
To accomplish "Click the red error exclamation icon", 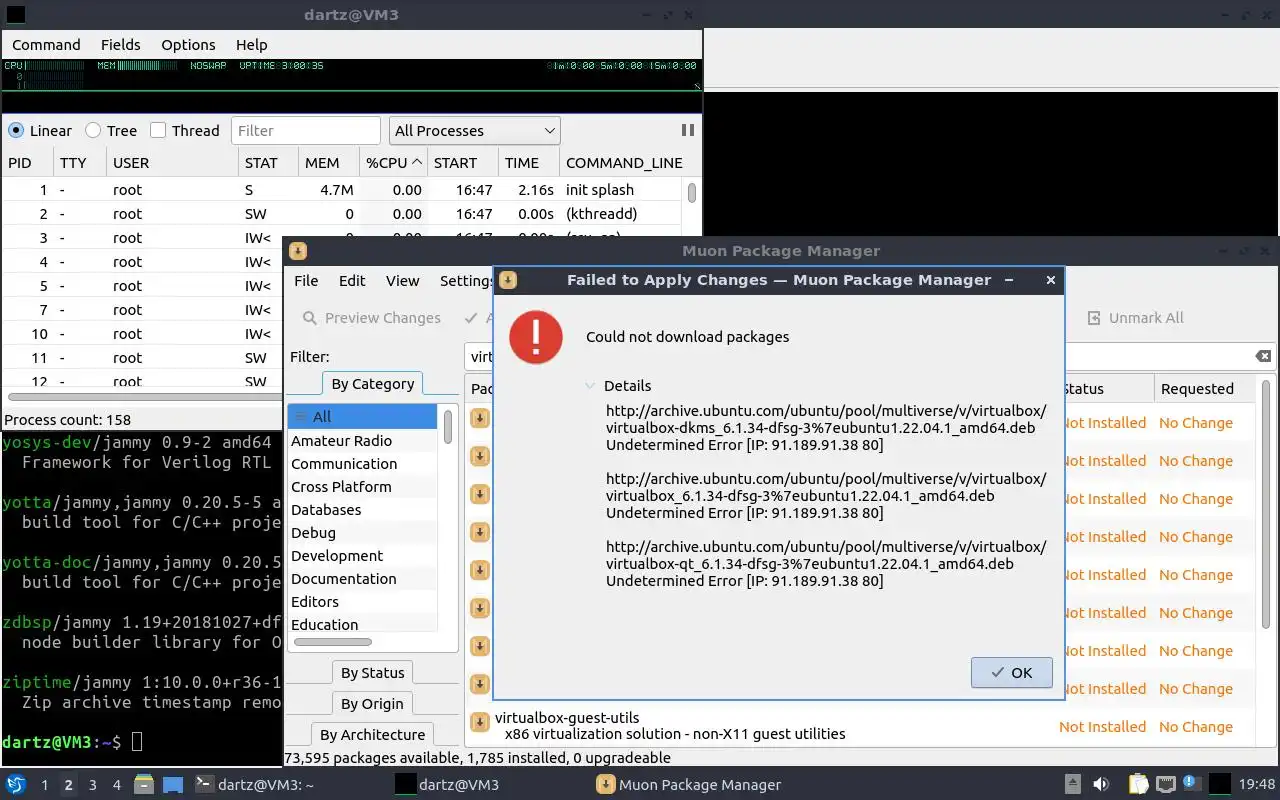I will click(x=536, y=336).
